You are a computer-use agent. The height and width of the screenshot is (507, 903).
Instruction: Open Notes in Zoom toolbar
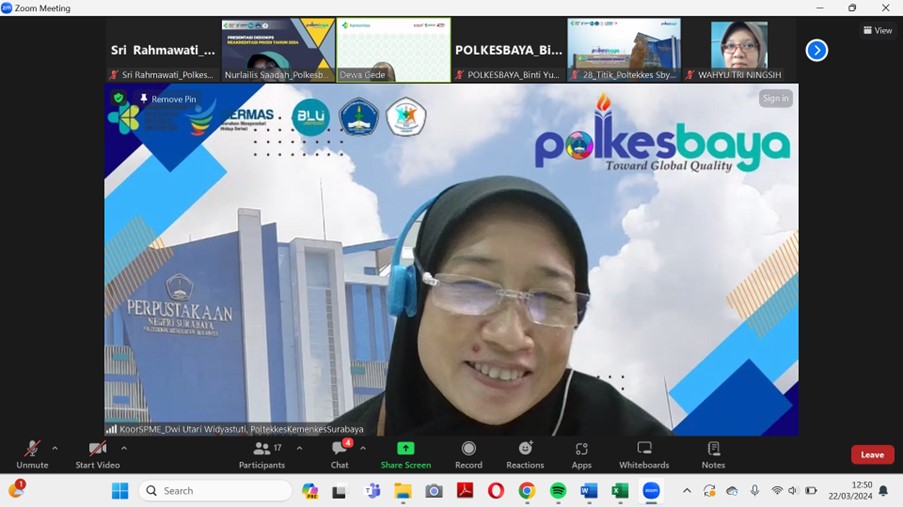tap(713, 455)
